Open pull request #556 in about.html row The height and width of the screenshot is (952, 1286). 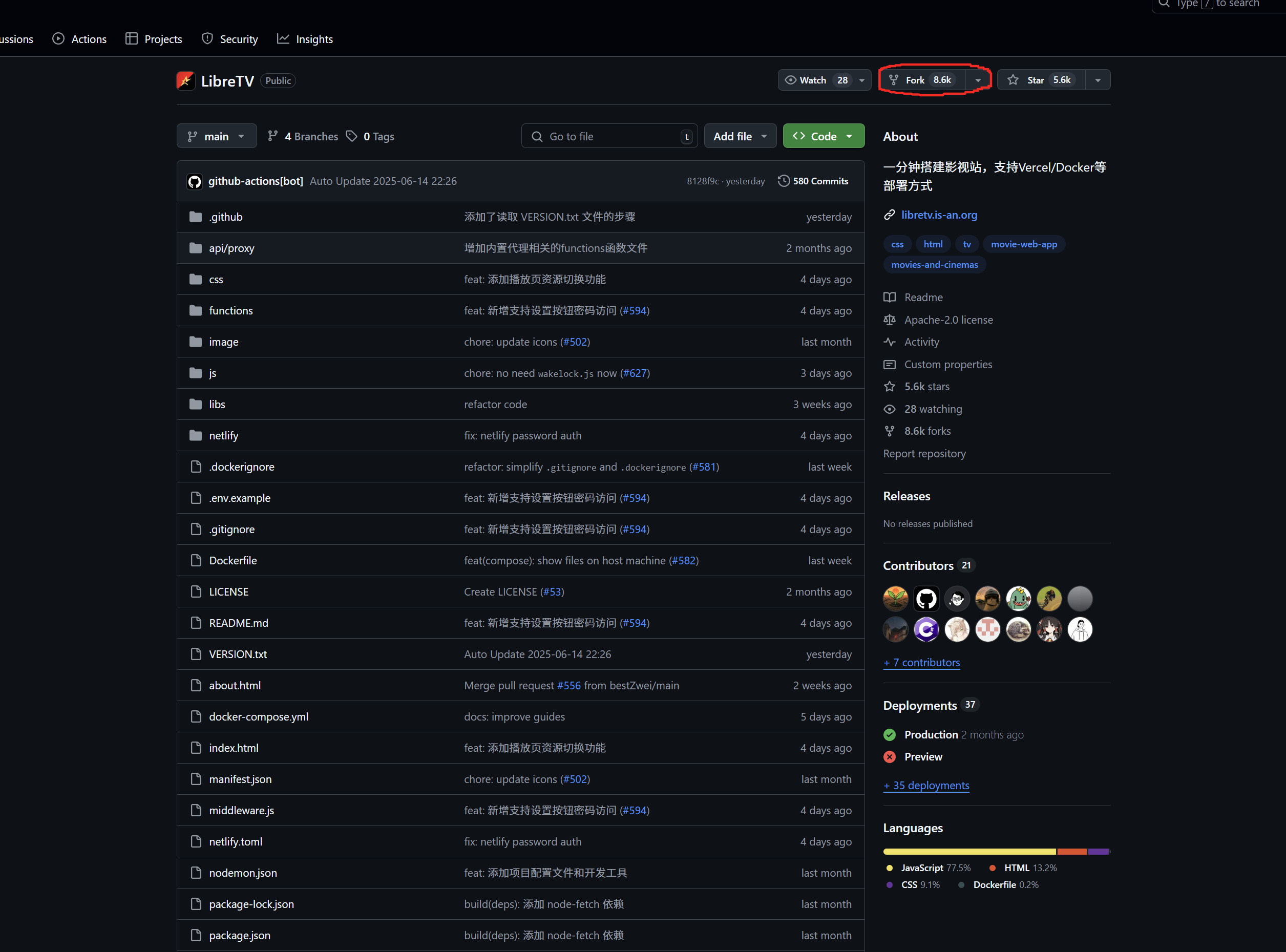tap(570, 686)
